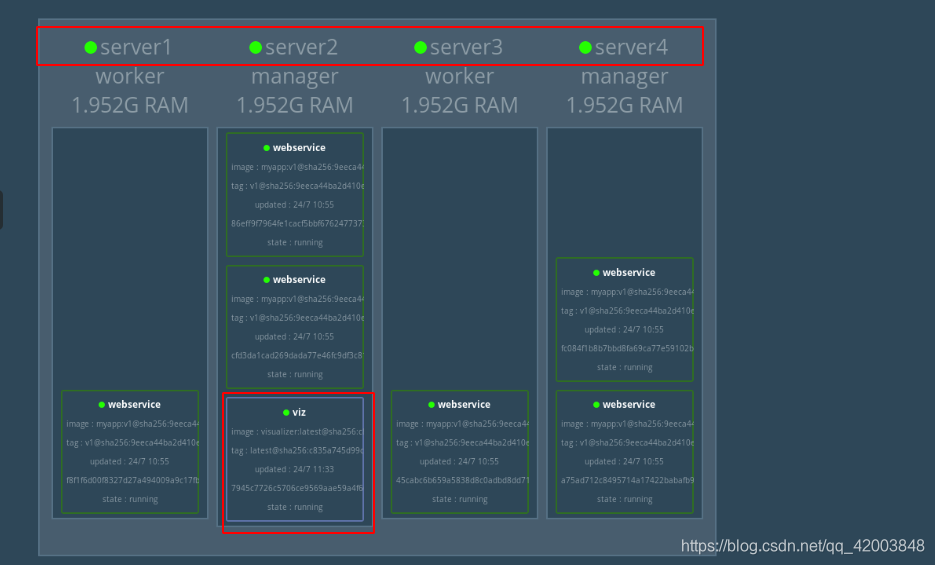Click the updated : 24/7 11:33 line
Screen dimensions: 935x565
tap(295, 470)
